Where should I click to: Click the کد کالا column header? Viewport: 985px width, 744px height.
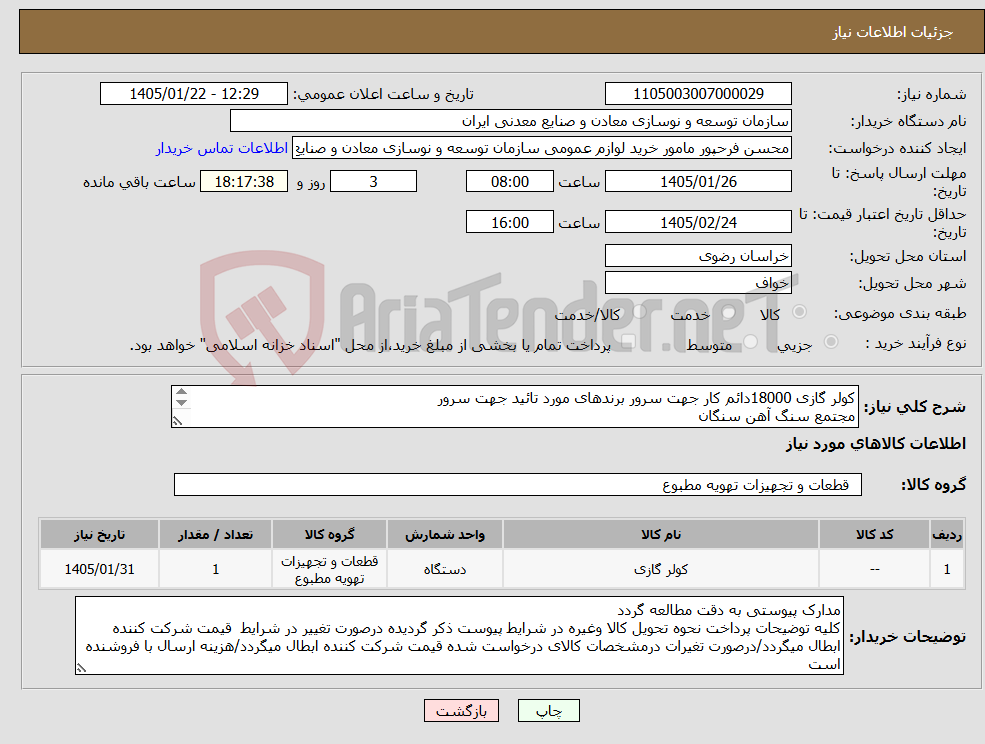click(874, 534)
